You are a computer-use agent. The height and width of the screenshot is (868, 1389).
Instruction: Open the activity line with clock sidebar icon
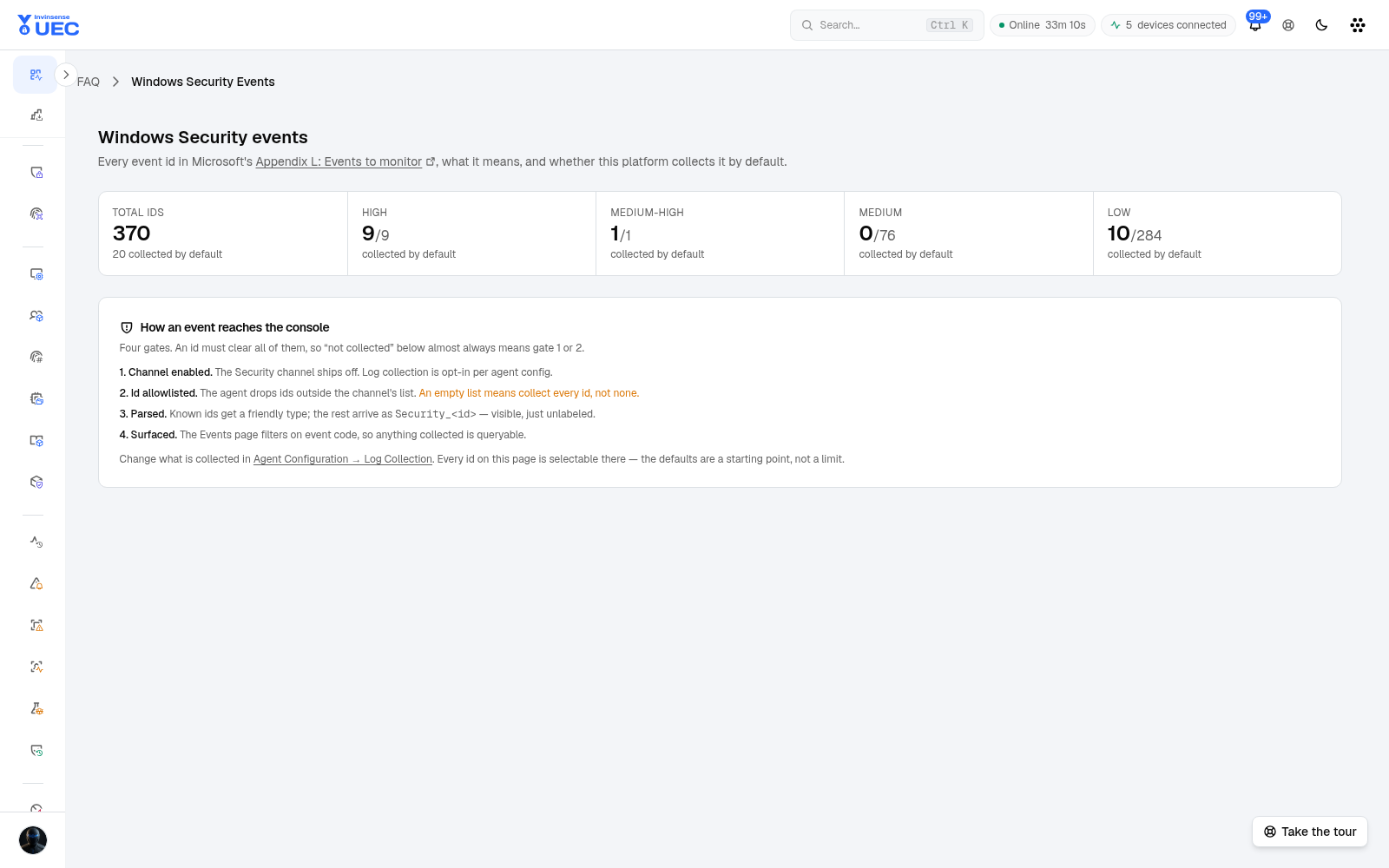36,542
